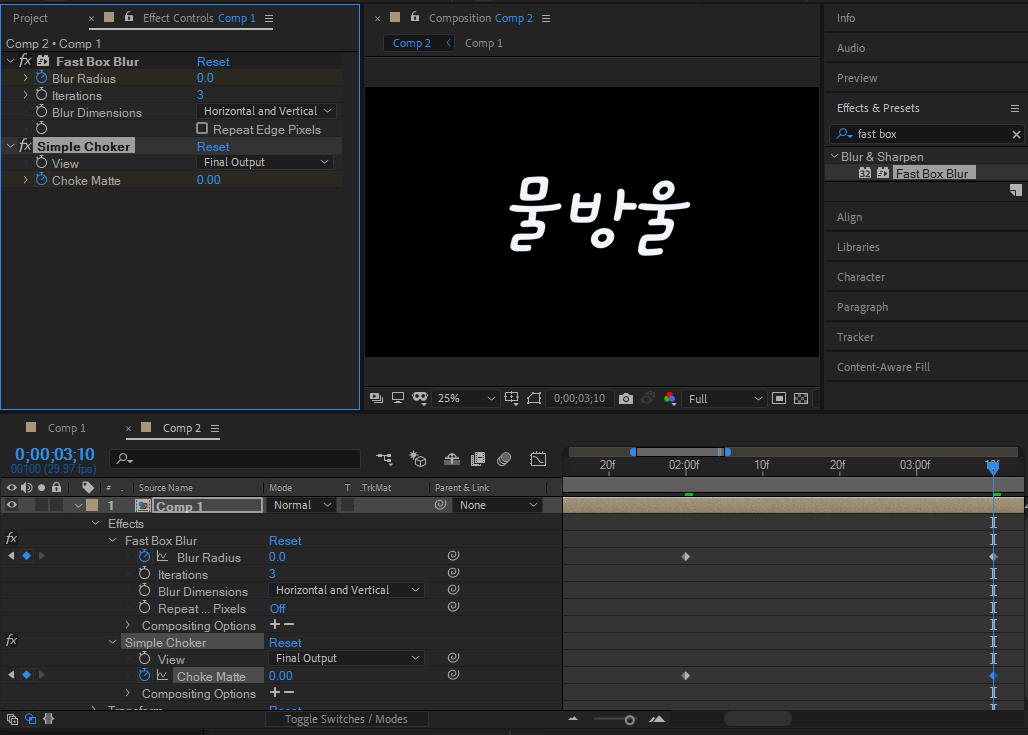Screen dimensions: 1028x735
Task: Click the Take Snapshot camera icon
Action: (626, 399)
